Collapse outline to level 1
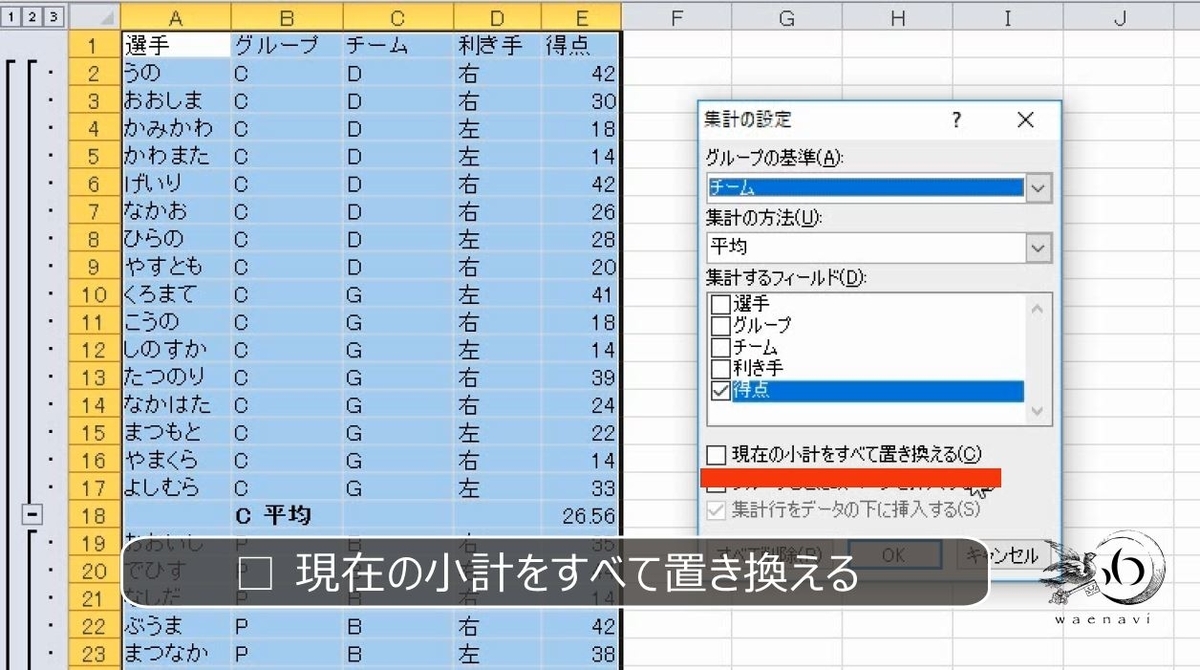 (9, 17)
